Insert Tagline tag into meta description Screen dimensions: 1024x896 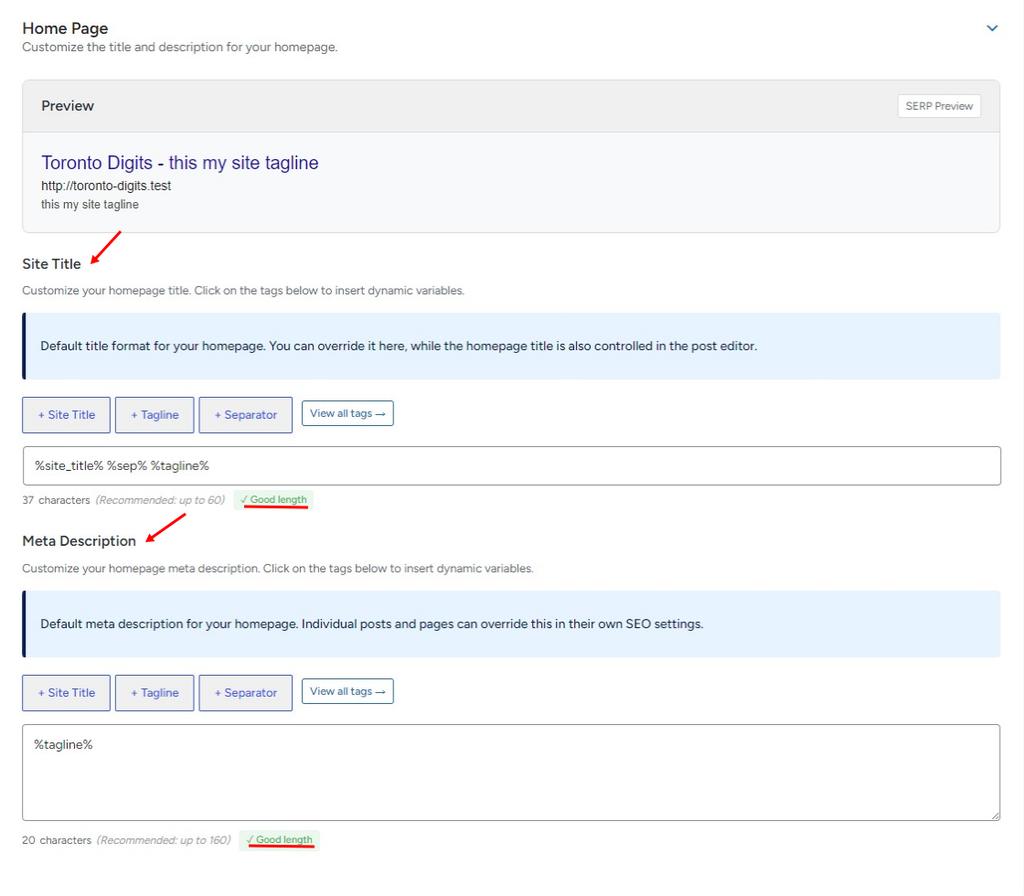pyautogui.click(x=154, y=693)
